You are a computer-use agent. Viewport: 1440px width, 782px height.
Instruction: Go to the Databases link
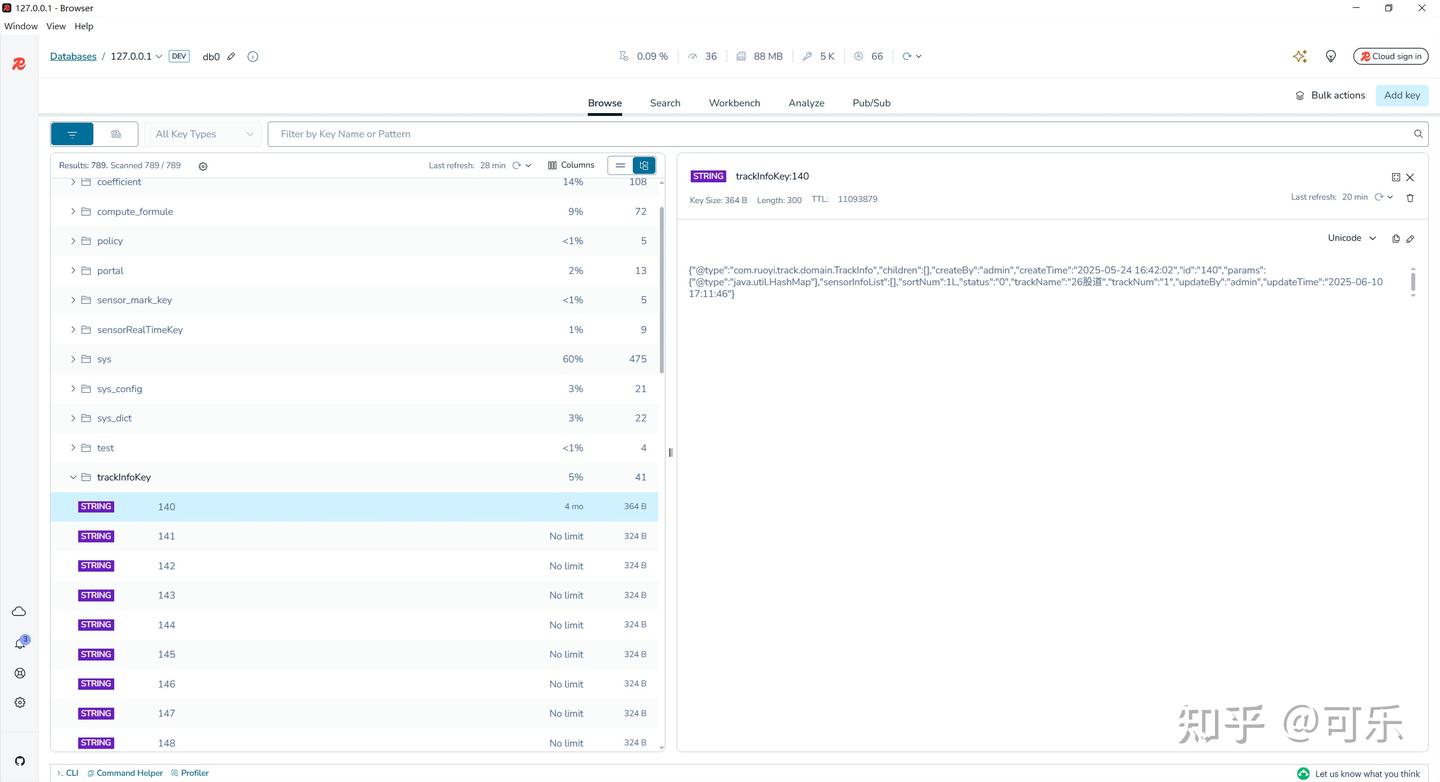73,57
